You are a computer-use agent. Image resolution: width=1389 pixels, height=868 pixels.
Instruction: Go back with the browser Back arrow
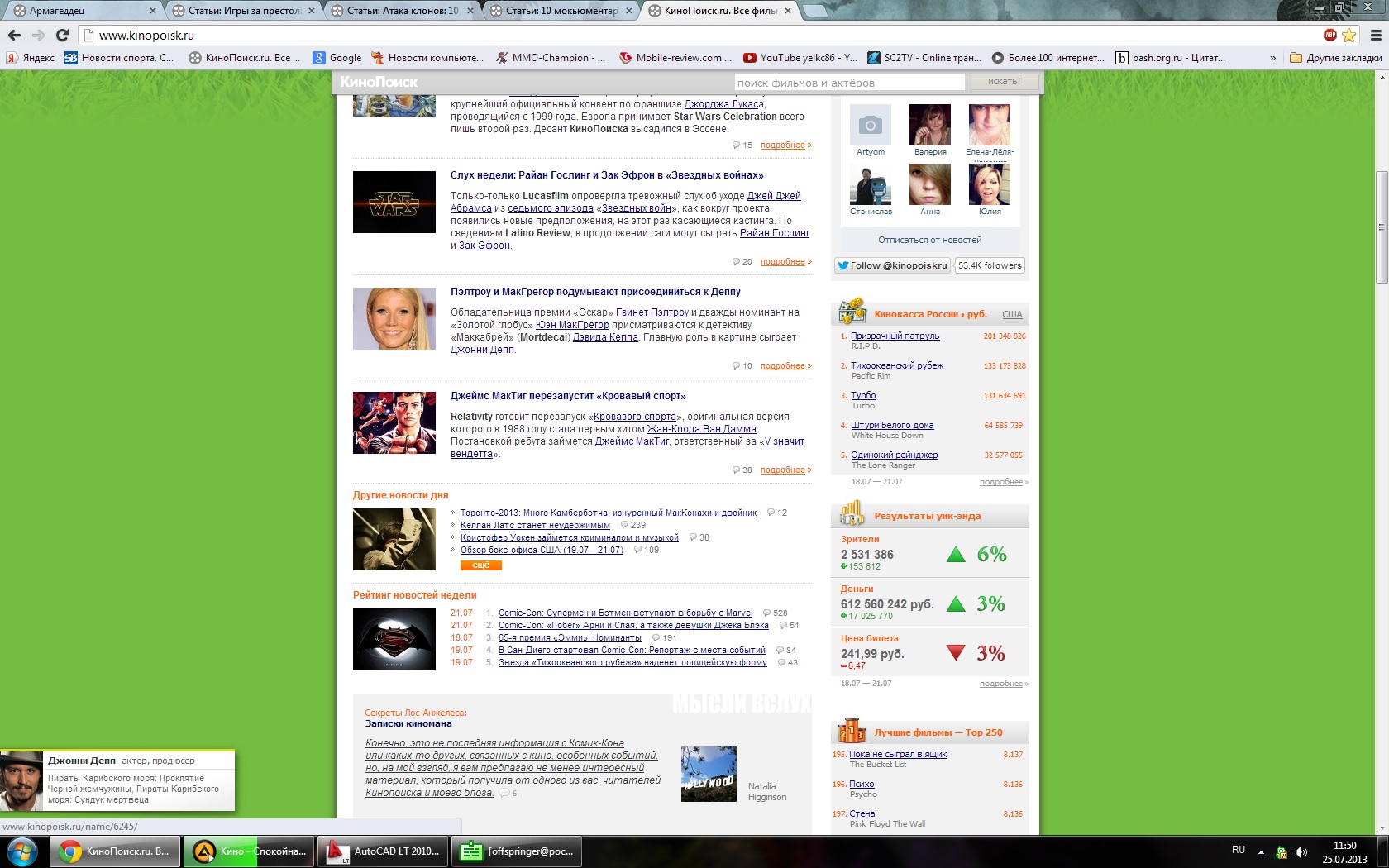[14, 35]
